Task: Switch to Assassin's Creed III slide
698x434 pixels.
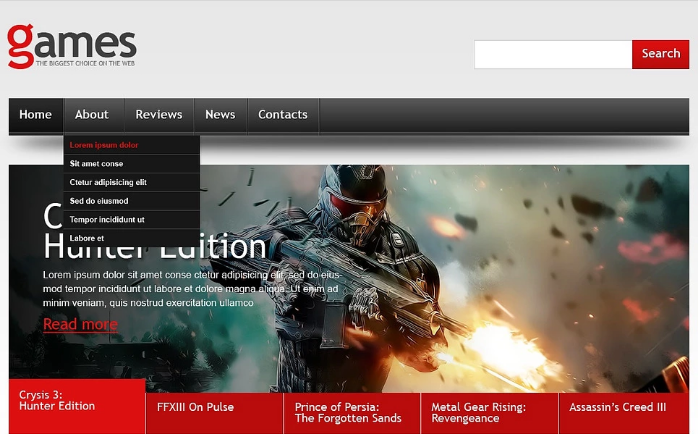Action: (x=624, y=413)
